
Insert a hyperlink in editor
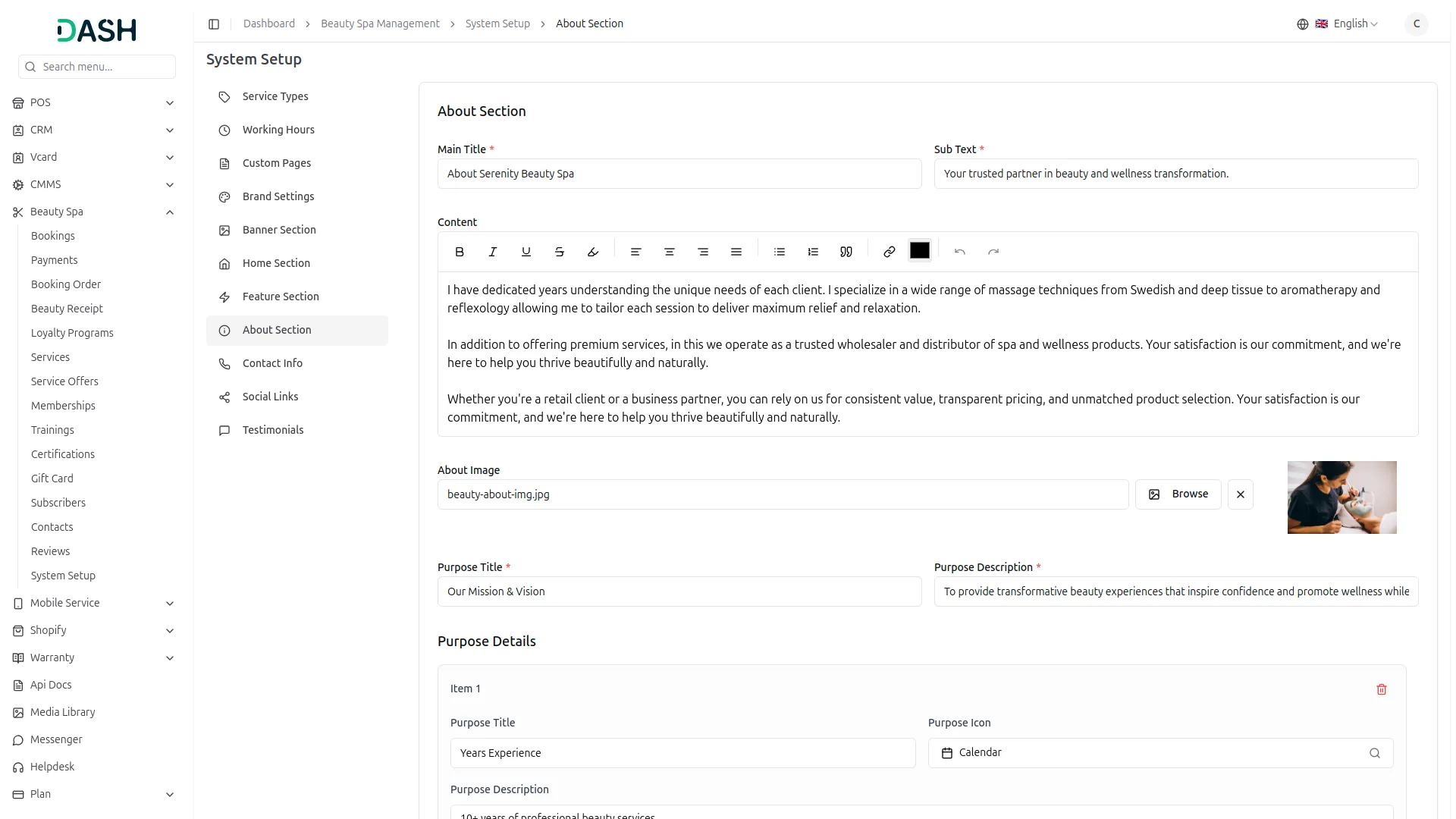pyautogui.click(x=890, y=252)
